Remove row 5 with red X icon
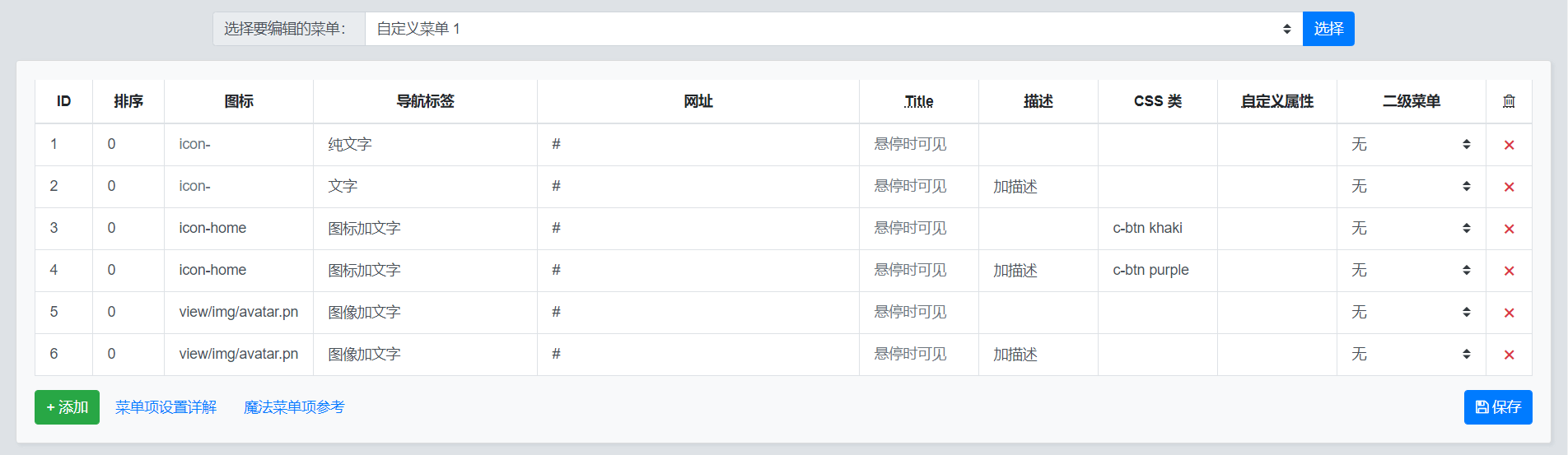This screenshot has height=455, width=1568. coord(1509,313)
